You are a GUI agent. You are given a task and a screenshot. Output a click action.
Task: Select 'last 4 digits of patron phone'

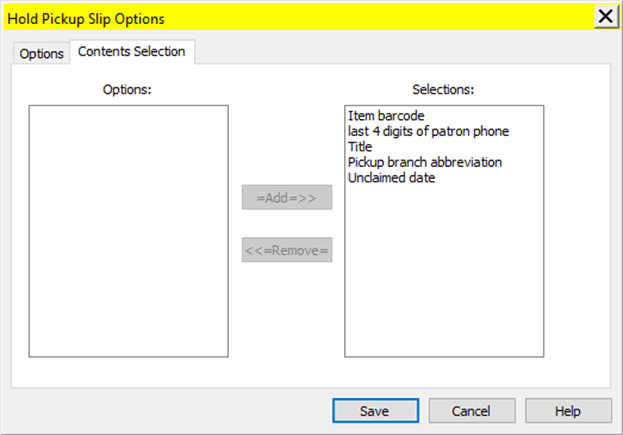[x=429, y=131]
